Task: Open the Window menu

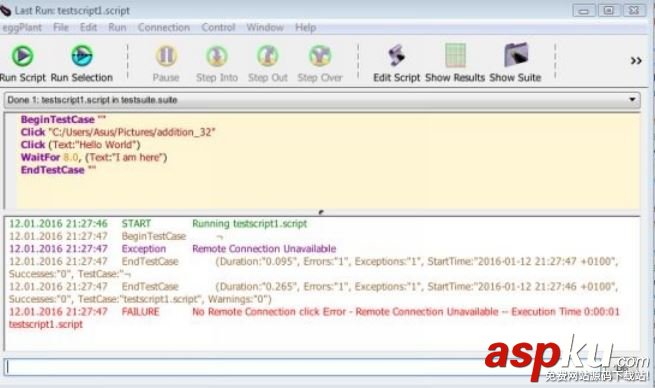Action: (265, 28)
